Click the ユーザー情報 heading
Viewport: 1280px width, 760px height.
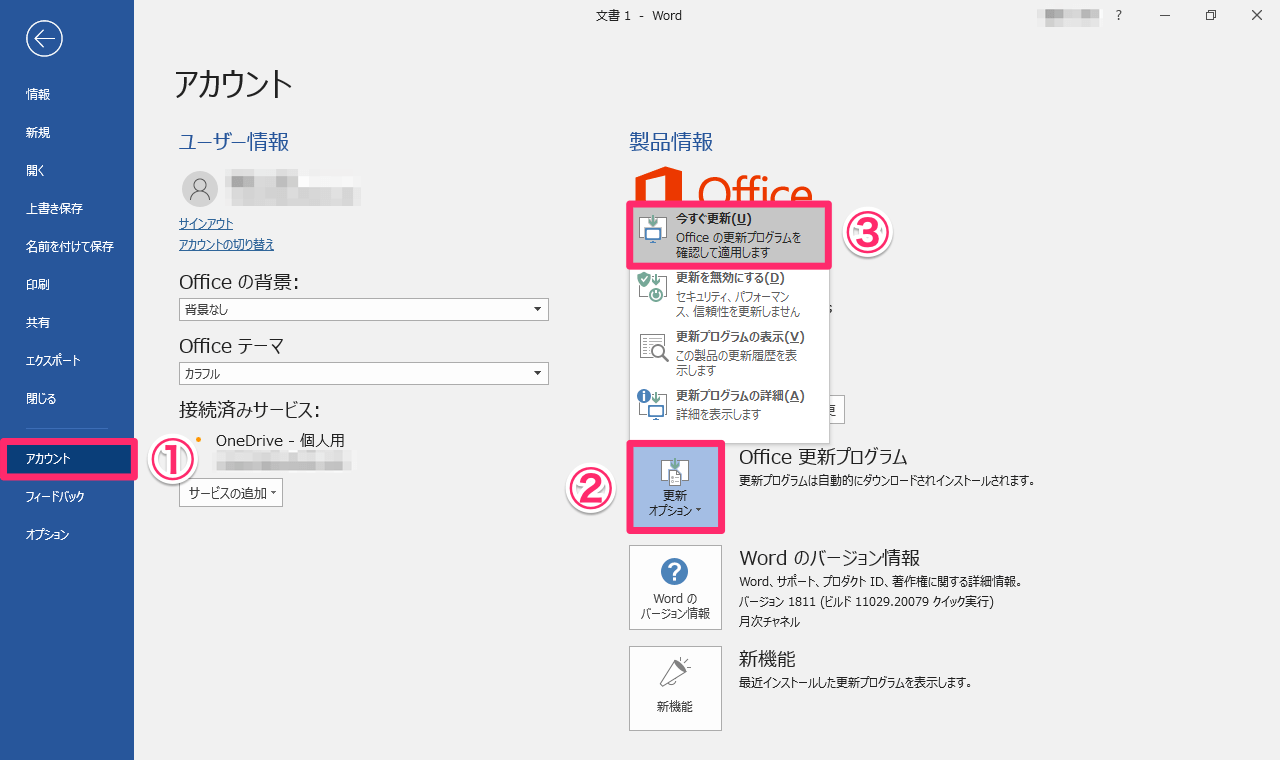(x=234, y=142)
